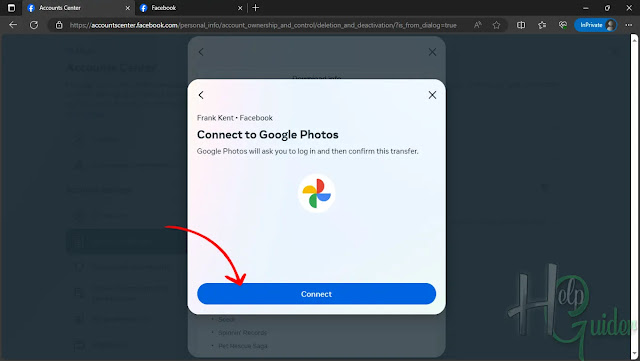The image size is (640, 361).
Task: Close the Accounts Center tab
Action: [x=128, y=8]
